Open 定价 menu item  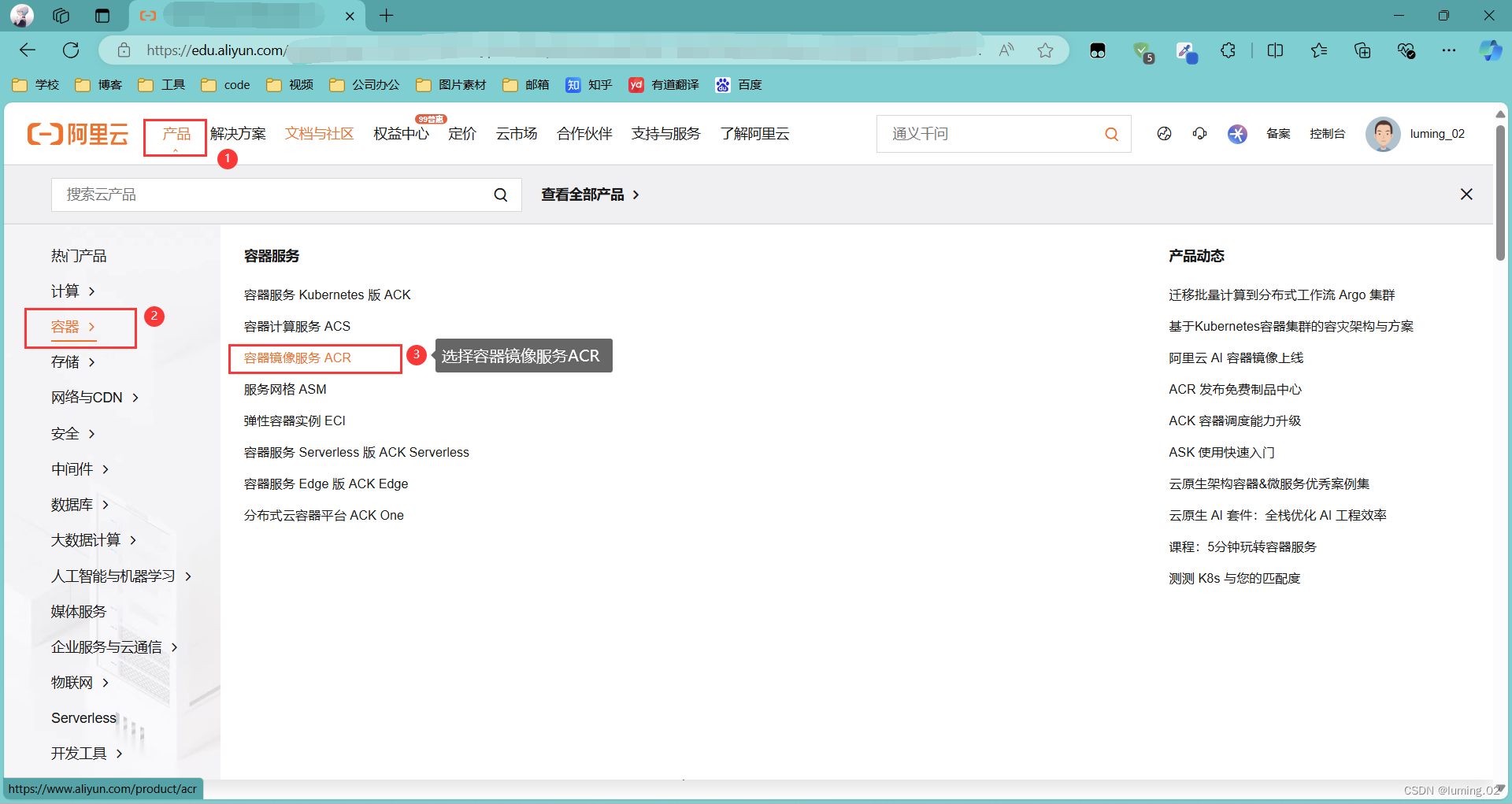(x=462, y=134)
